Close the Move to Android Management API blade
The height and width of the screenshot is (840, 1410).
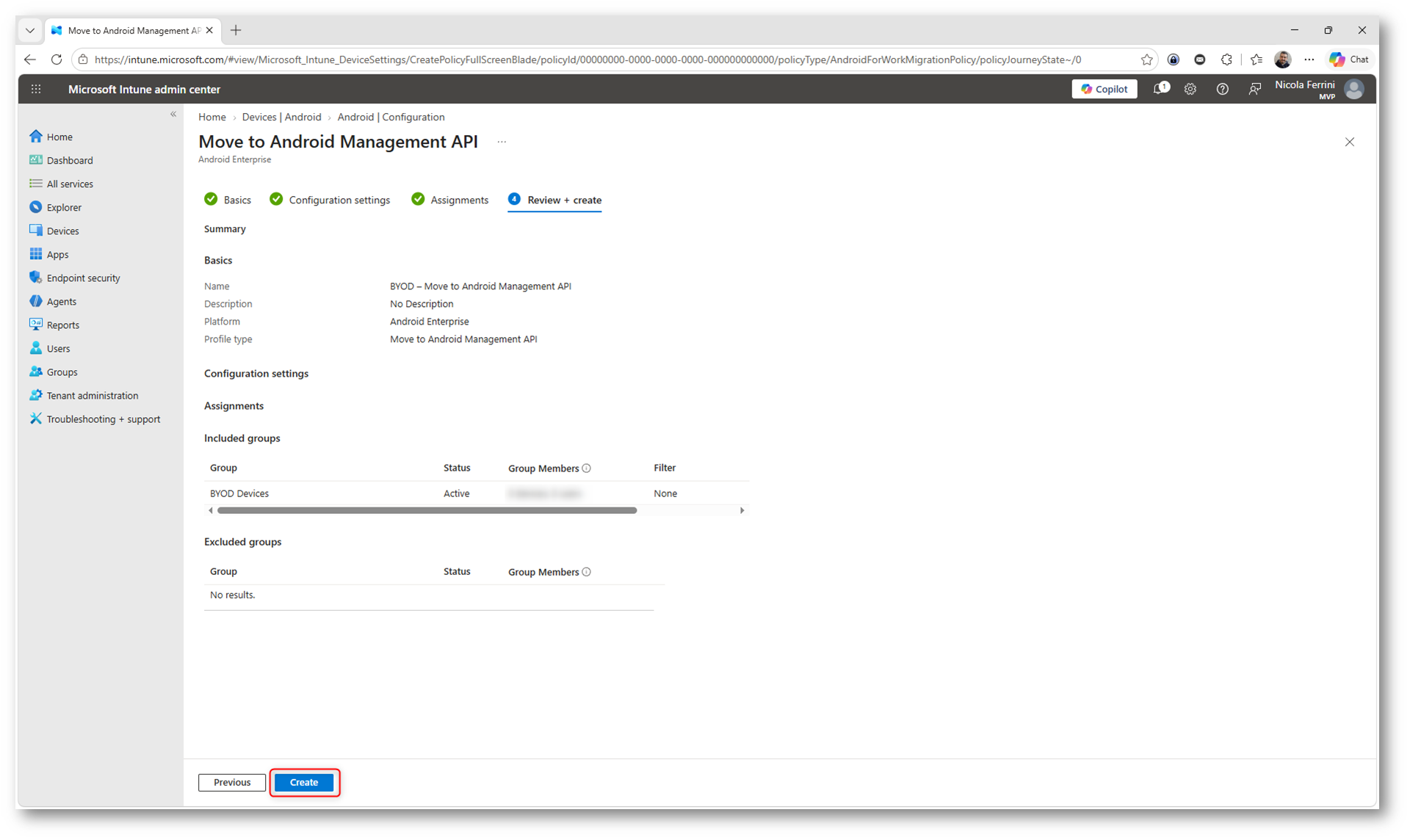point(1349,142)
